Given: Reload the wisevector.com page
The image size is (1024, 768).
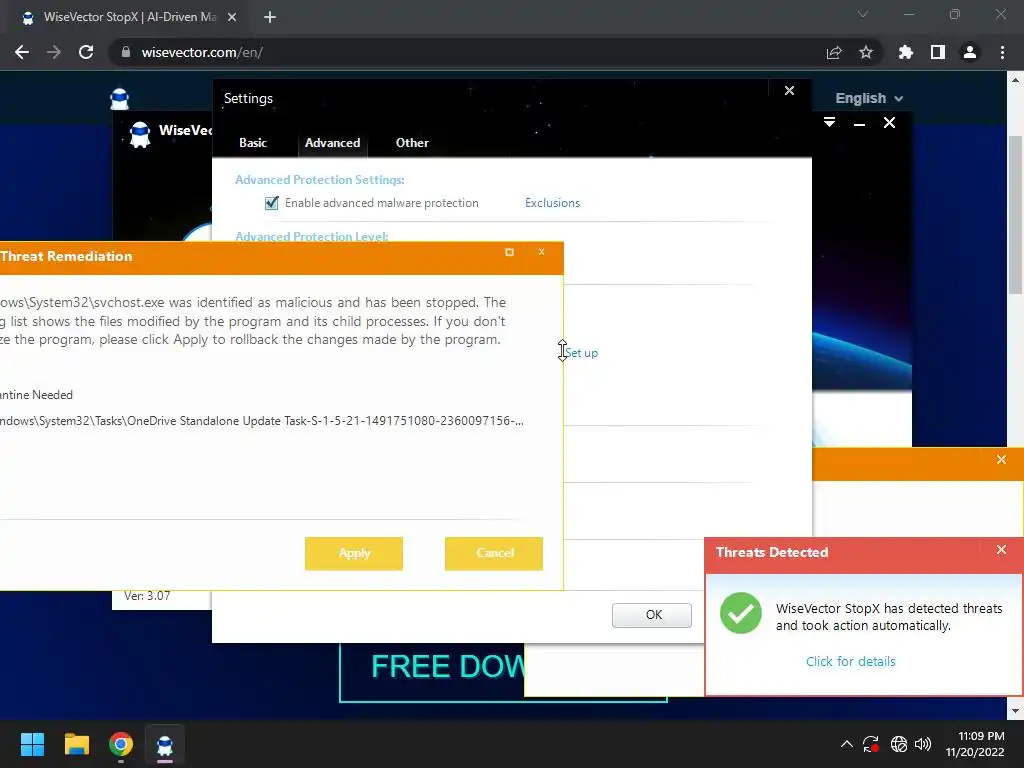Looking at the screenshot, I should [x=86, y=52].
